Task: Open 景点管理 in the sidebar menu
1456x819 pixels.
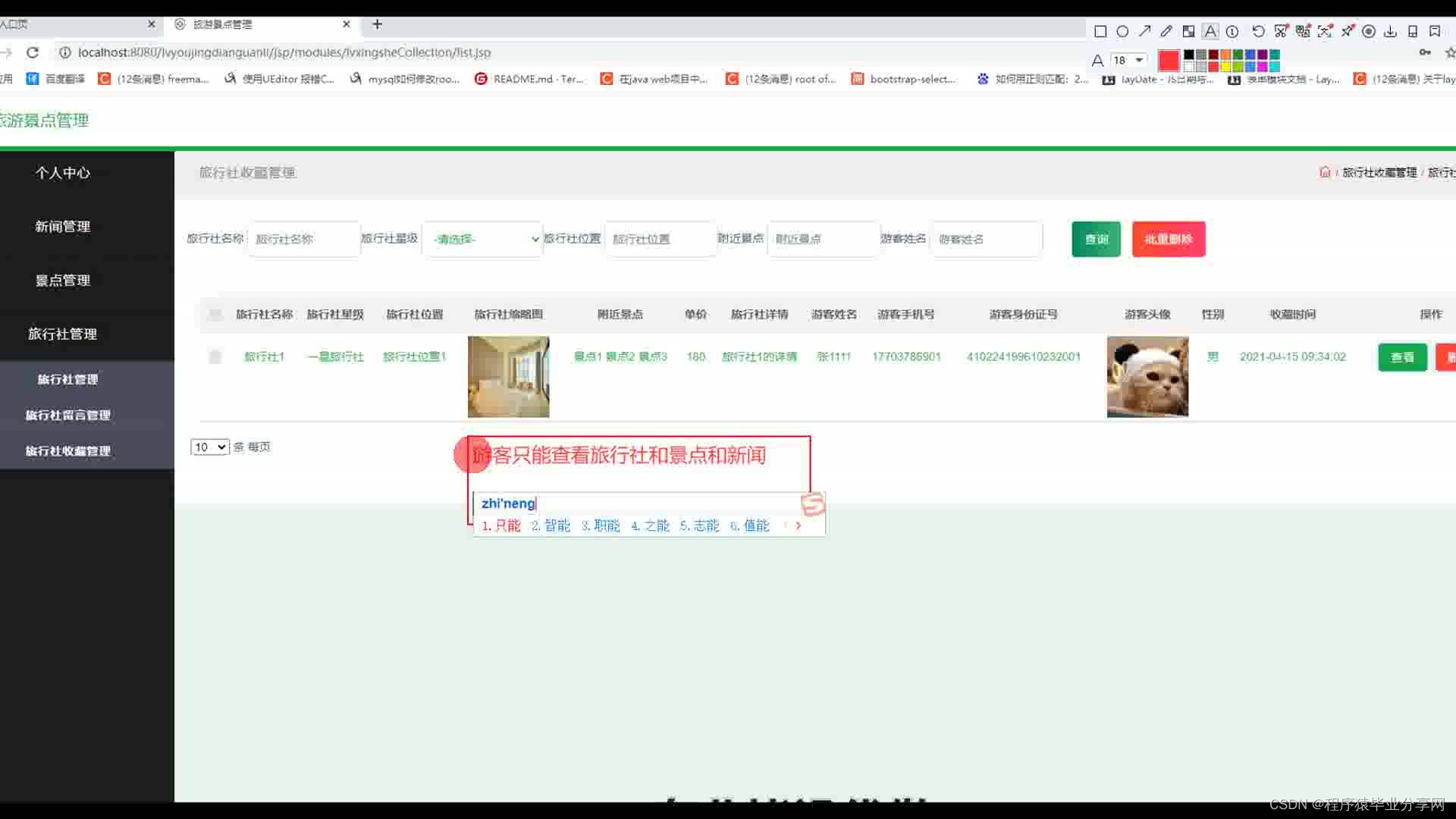Action: click(x=63, y=281)
